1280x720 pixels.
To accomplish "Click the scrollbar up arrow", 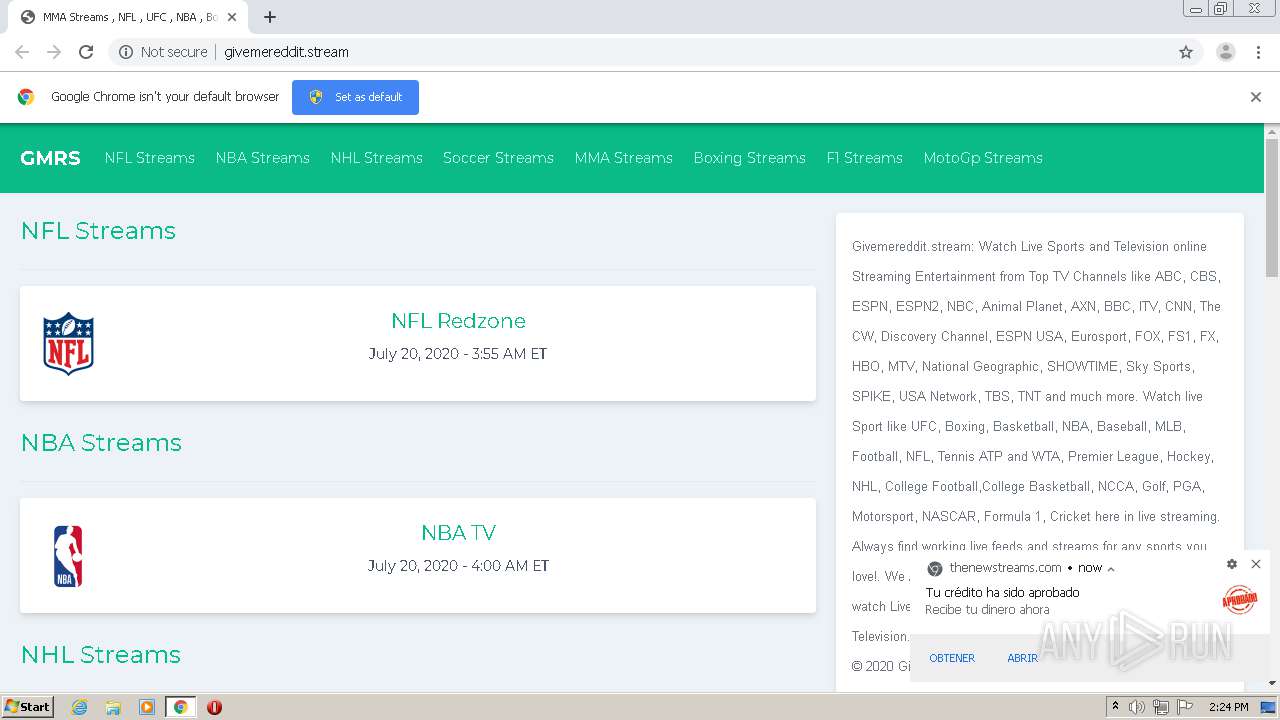I will pyautogui.click(x=1272, y=131).
